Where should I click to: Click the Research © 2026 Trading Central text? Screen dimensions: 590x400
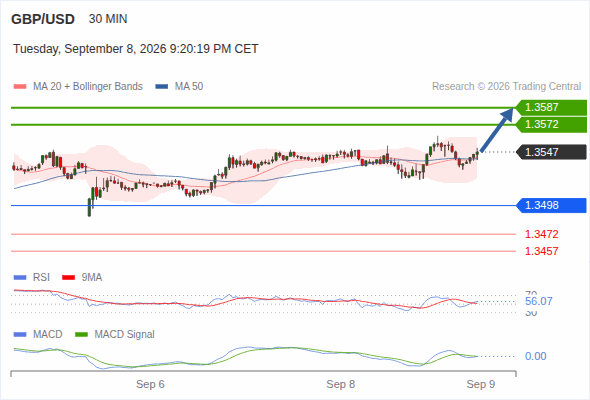[506, 87]
